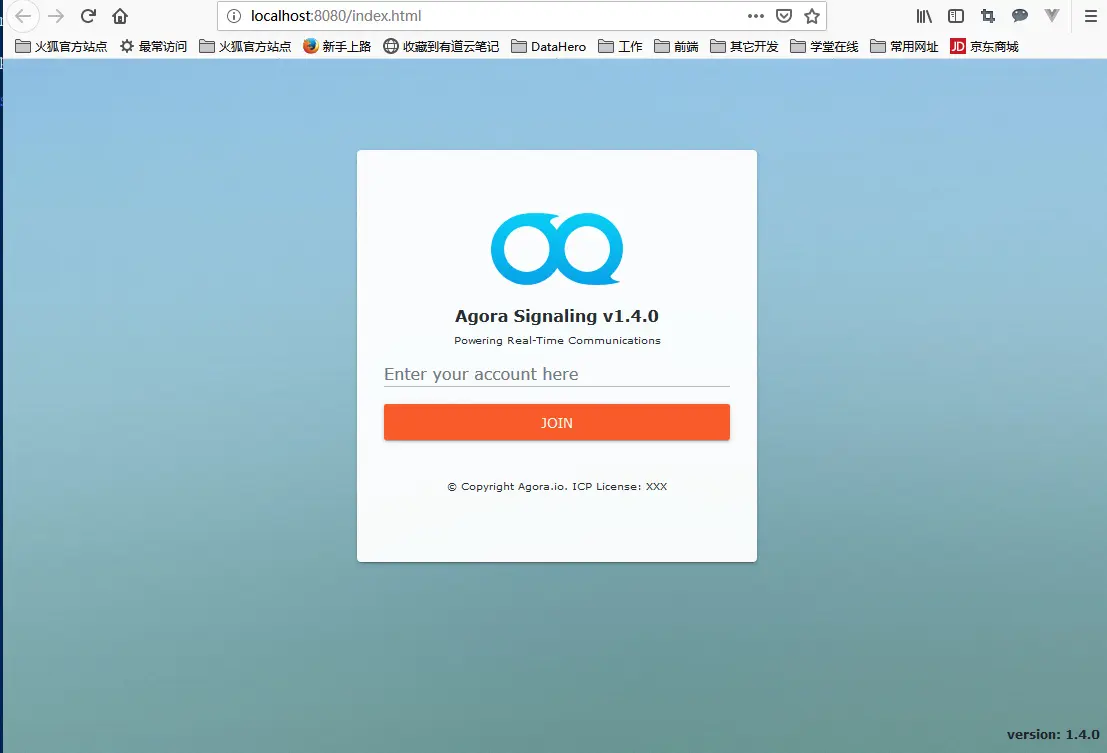The width and height of the screenshot is (1107, 753).
Task: Open the Library icon in toolbar
Action: (924, 16)
